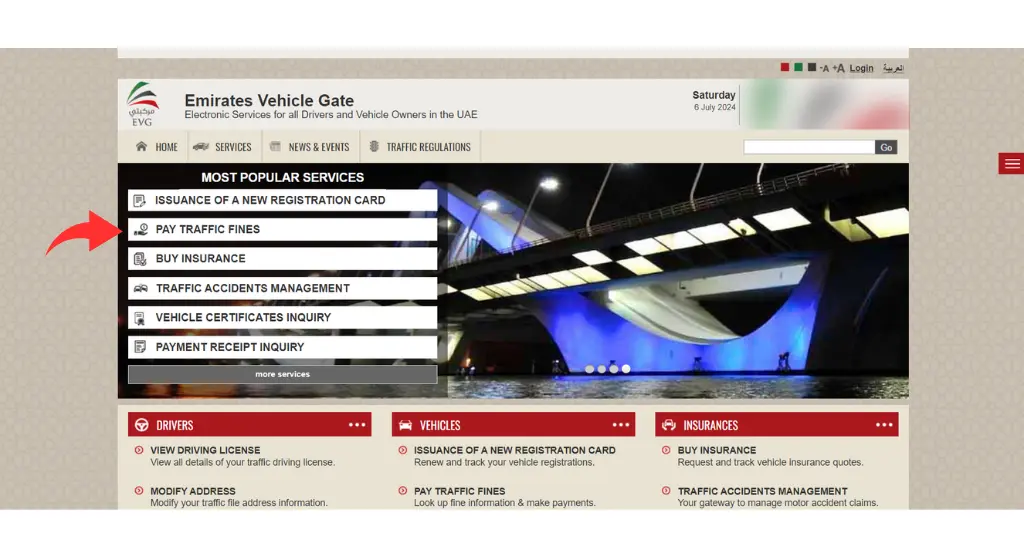The width and height of the screenshot is (1024, 558).
Task: Select the green color theme swatch
Action: coord(798,67)
